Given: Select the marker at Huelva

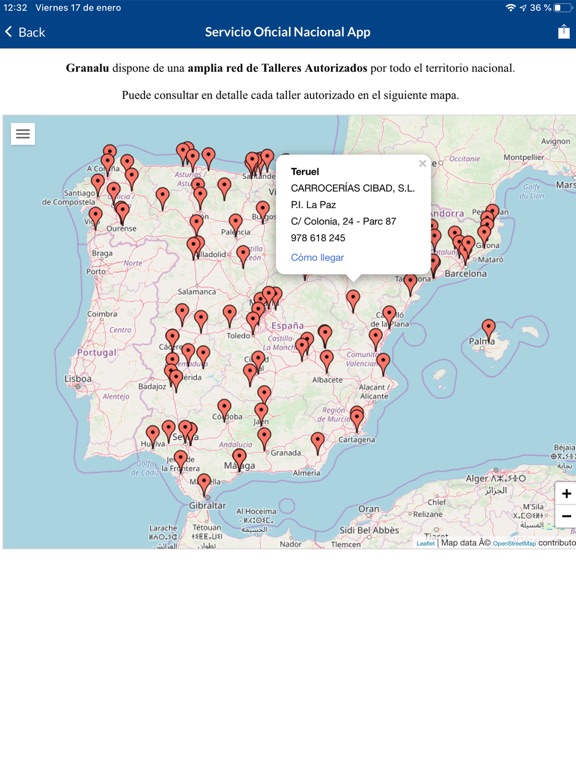Looking at the screenshot, I should [153, 436].
